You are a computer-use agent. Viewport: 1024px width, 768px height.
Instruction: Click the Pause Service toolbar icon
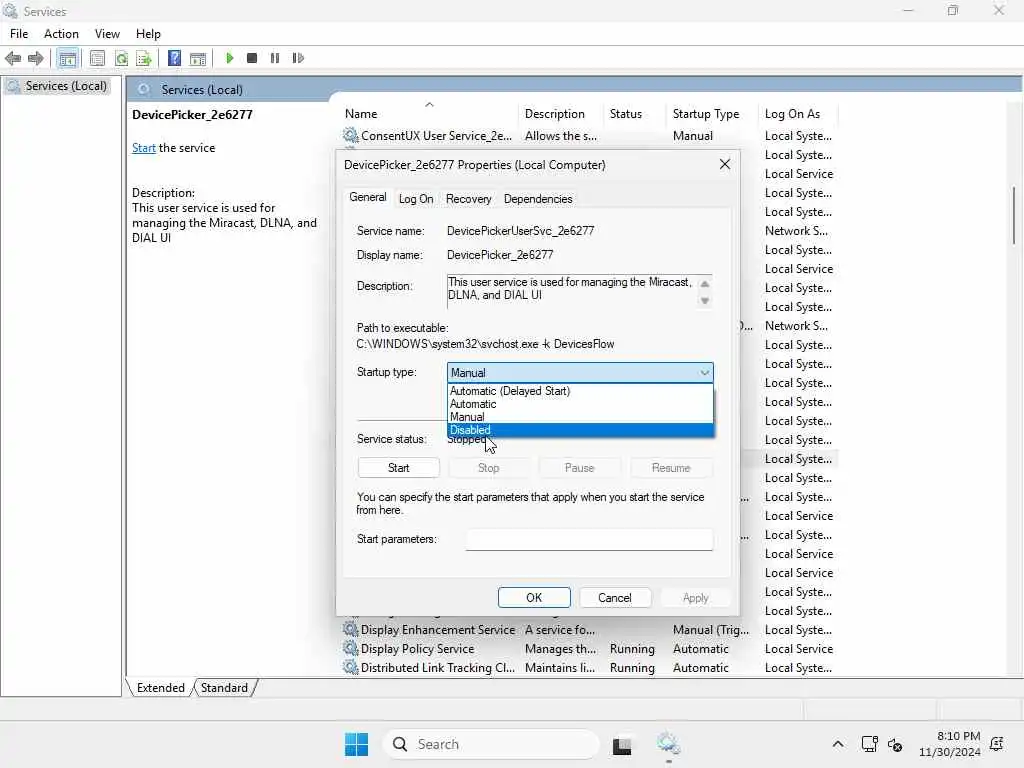pyautogui.click(x=275, y=58)
